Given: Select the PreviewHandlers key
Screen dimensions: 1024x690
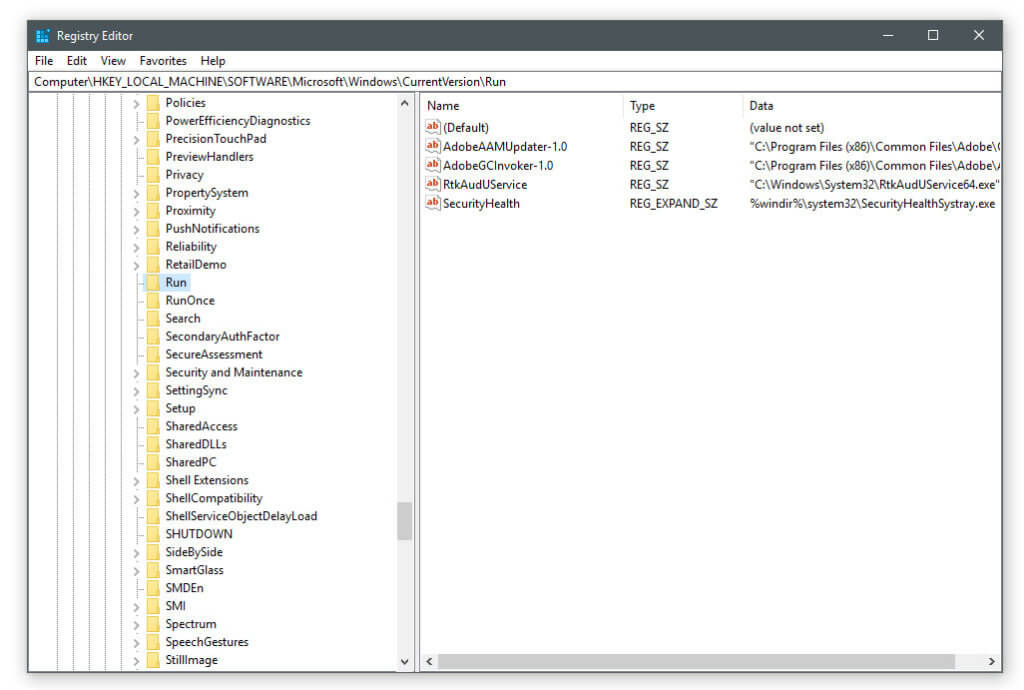Looking at the screenshot, I should (x=209, y=157).
